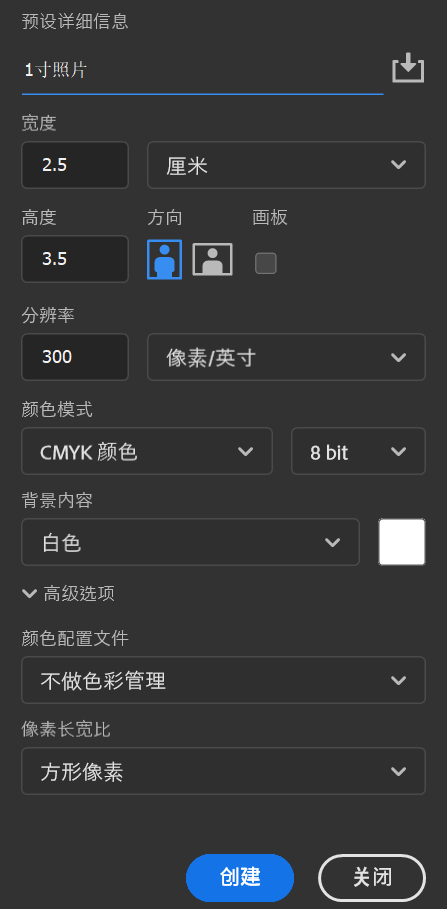
Task: Select landscape orientation icon
Action: [x=212, y=259]
